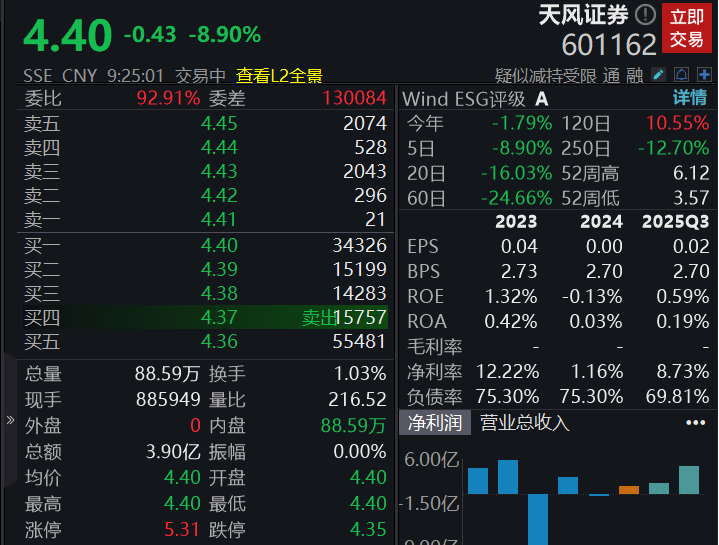Open the three-dot more options menu
Viewport: 719px width, 545px height.
[x=695, y=423]
